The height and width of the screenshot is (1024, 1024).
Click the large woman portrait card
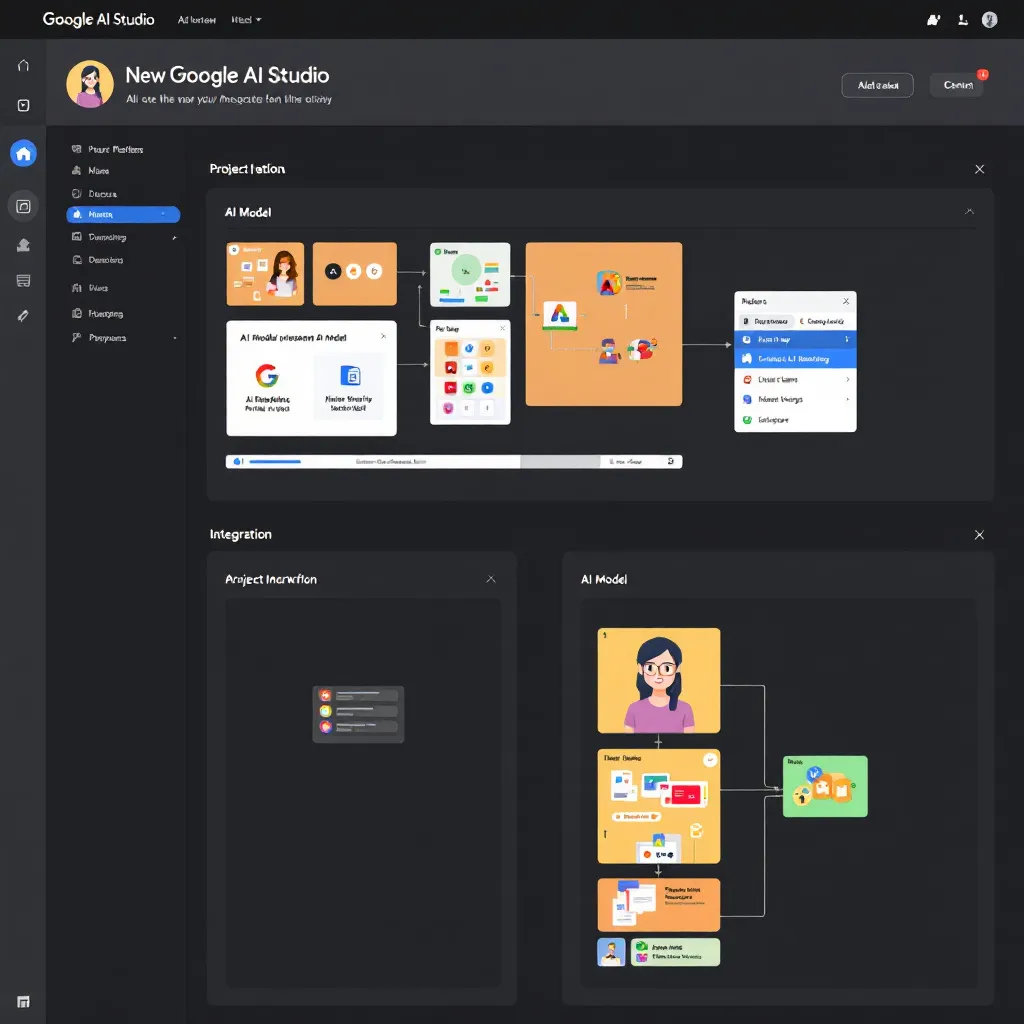coord(658,680)
